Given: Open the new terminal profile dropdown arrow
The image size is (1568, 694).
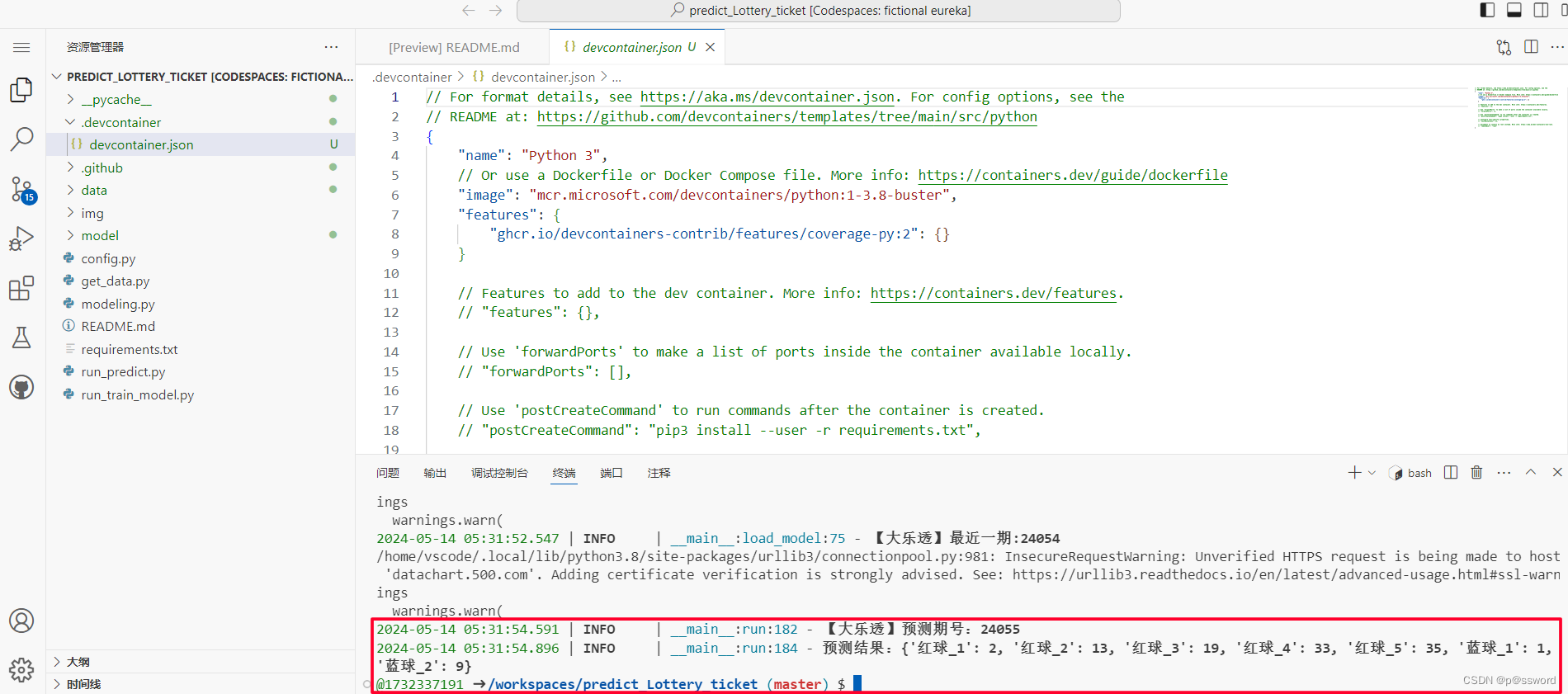Looking at the screenshot, I should click(x=1372, y=473).
